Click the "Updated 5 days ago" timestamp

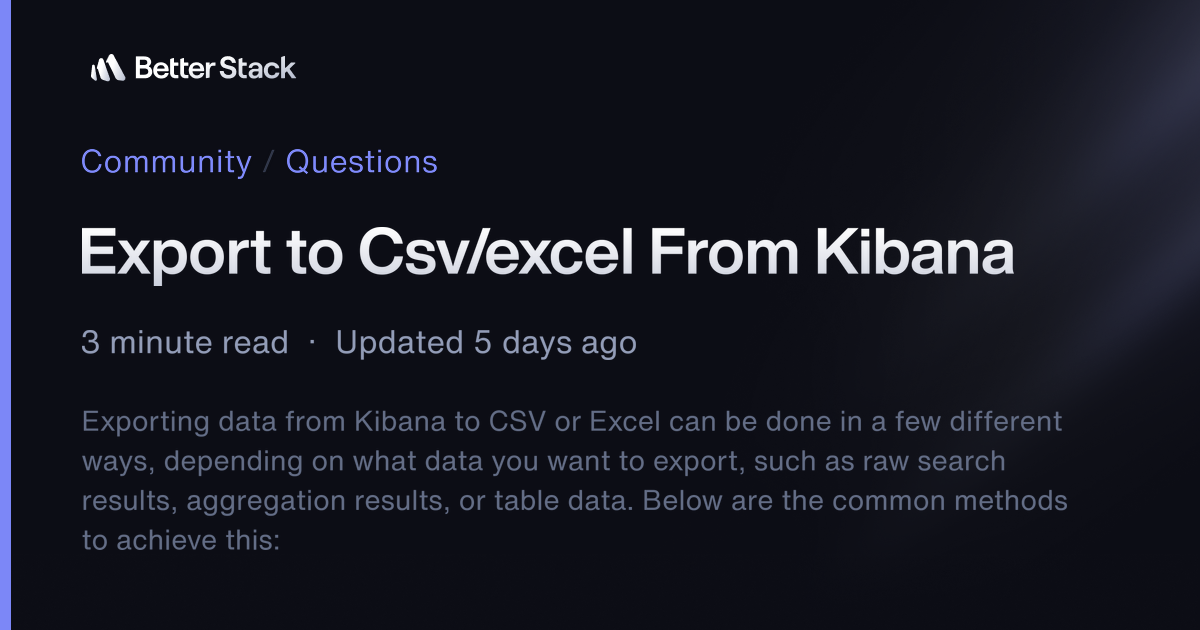(x=486, y=343)
